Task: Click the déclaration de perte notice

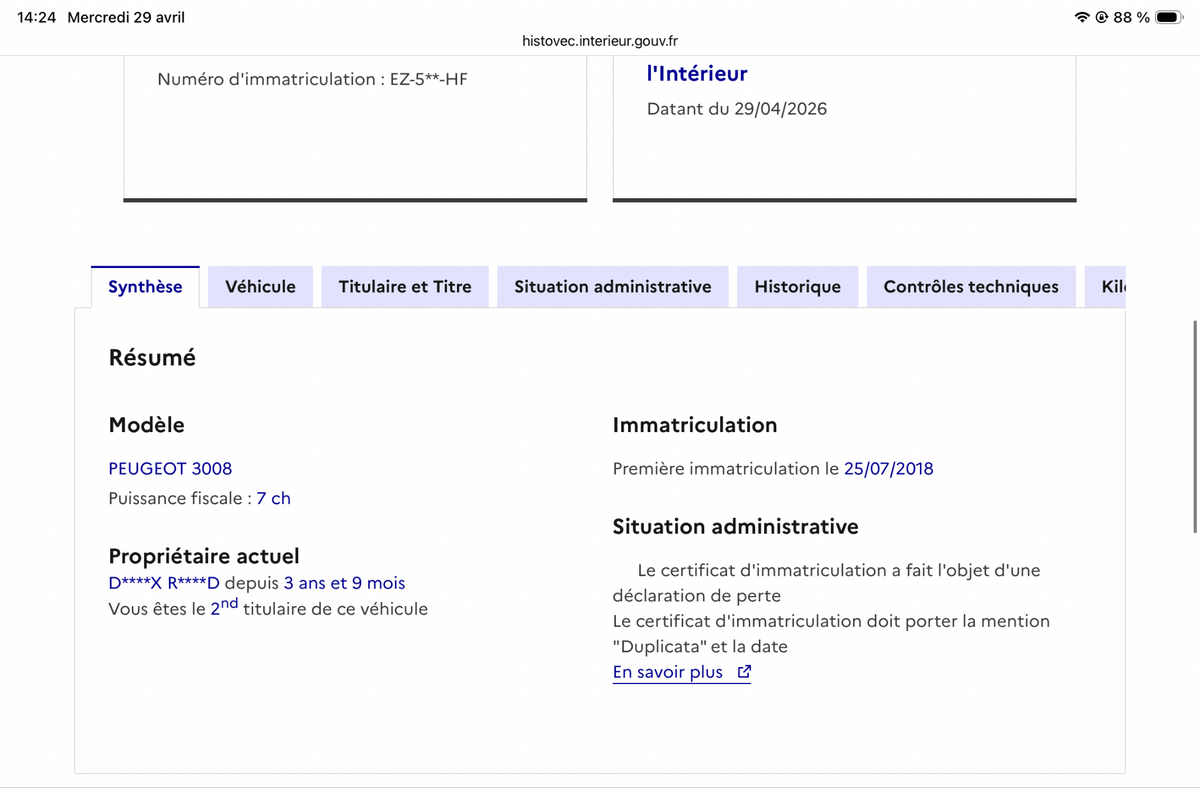Action: tap(827, 583)
